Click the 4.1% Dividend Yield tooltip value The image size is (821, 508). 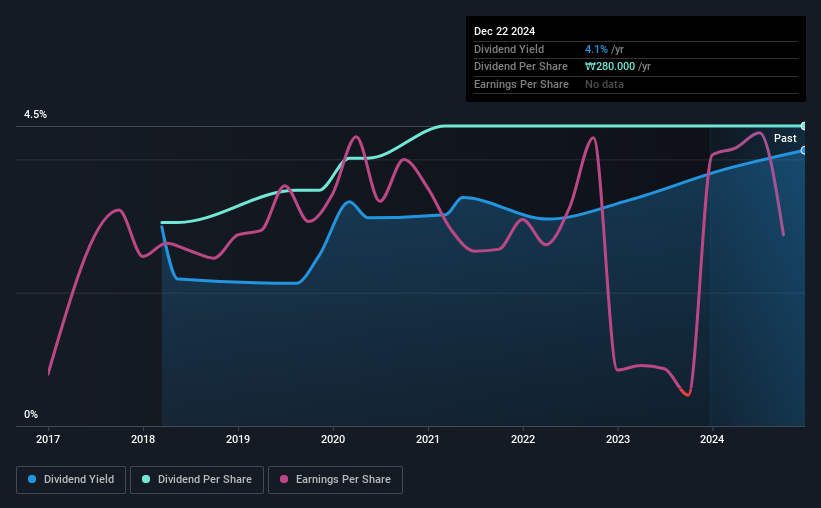click(x=596, y=49)
